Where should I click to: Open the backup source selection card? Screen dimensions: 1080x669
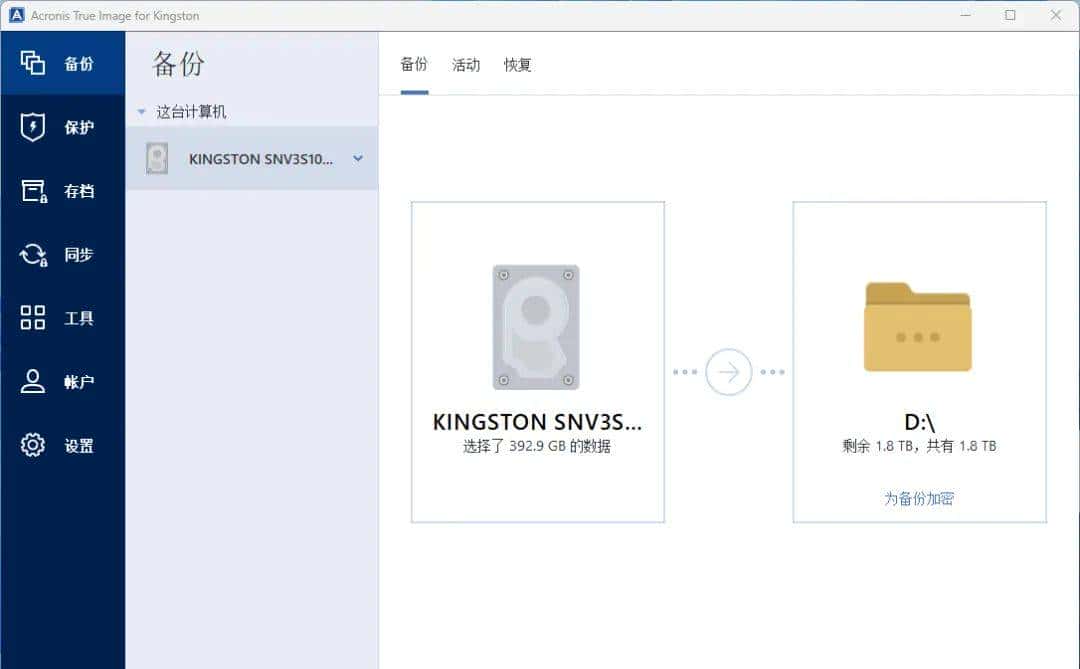pyautogui.click(x=536, y=361)
